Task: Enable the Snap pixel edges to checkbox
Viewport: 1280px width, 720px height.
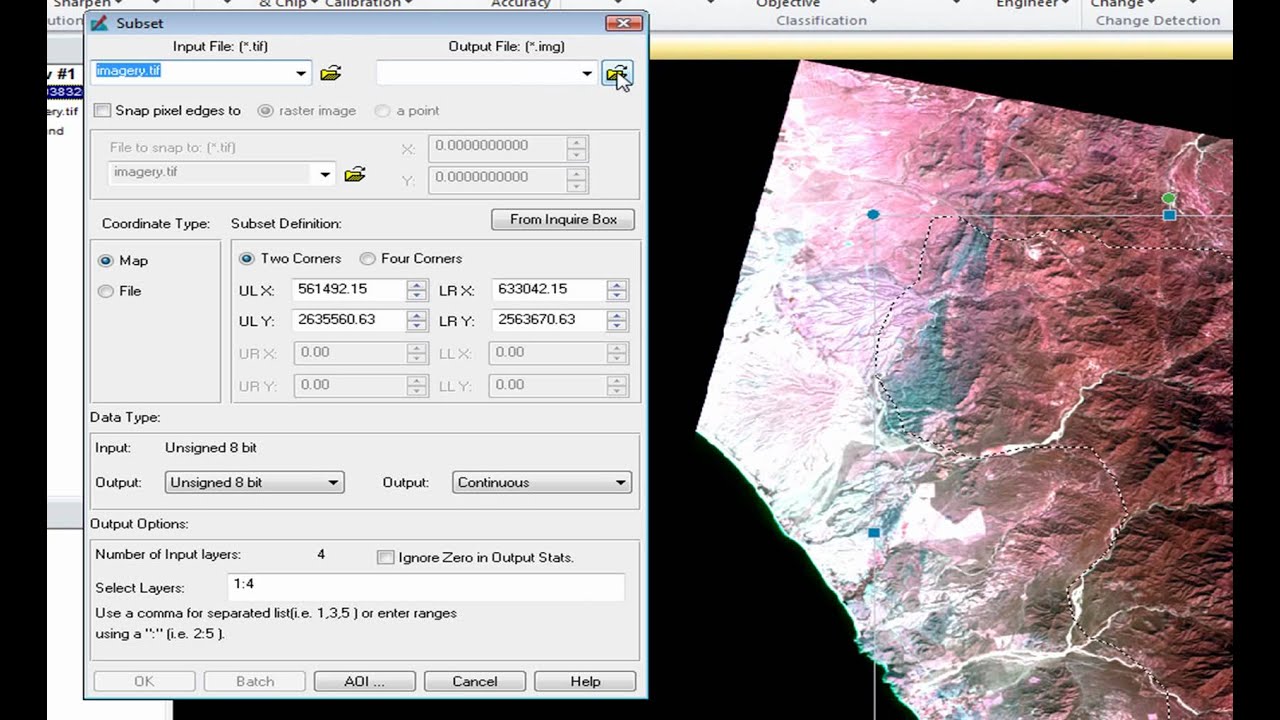Action: tap(102, 111)
